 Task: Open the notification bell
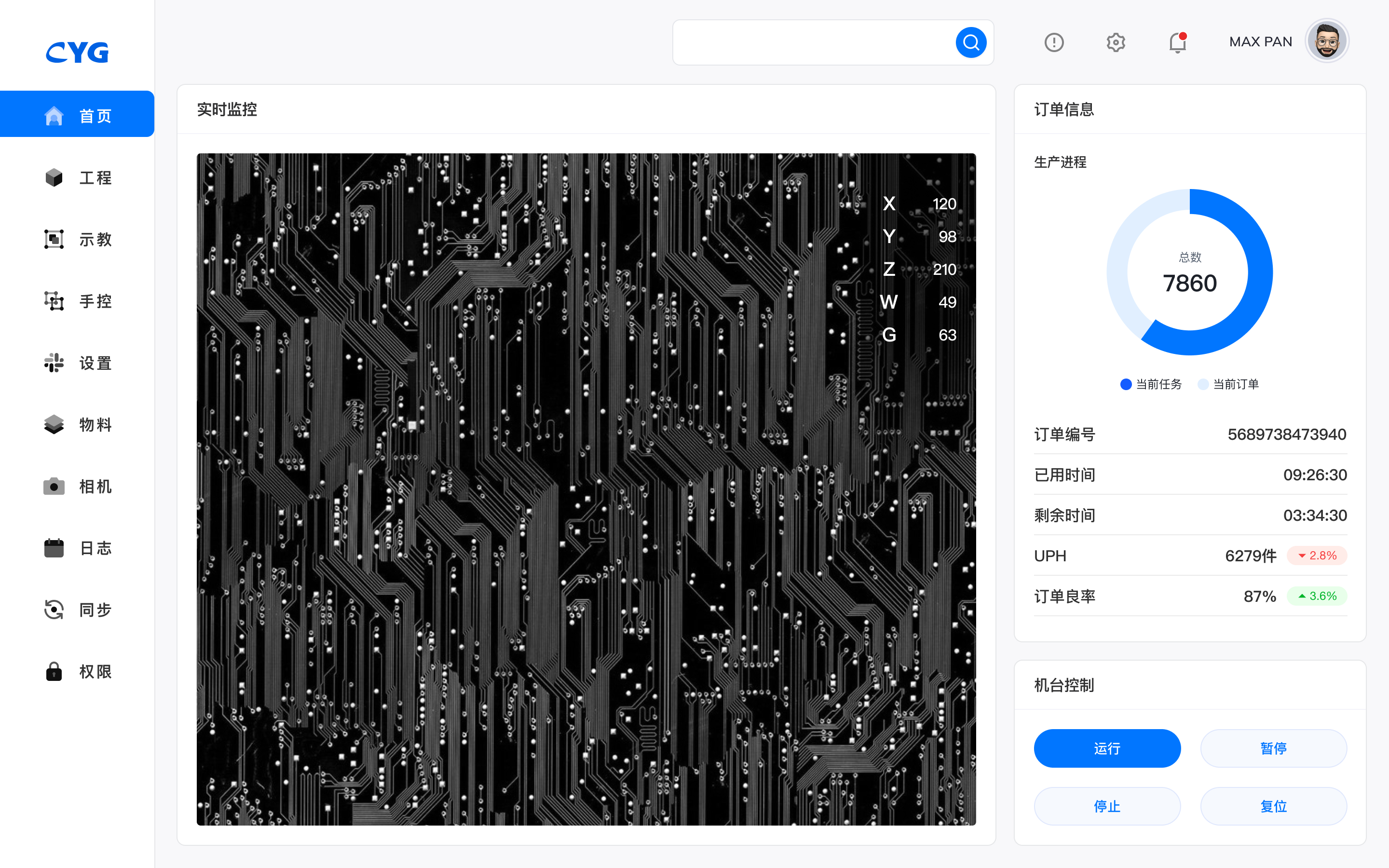point(1178,42)
